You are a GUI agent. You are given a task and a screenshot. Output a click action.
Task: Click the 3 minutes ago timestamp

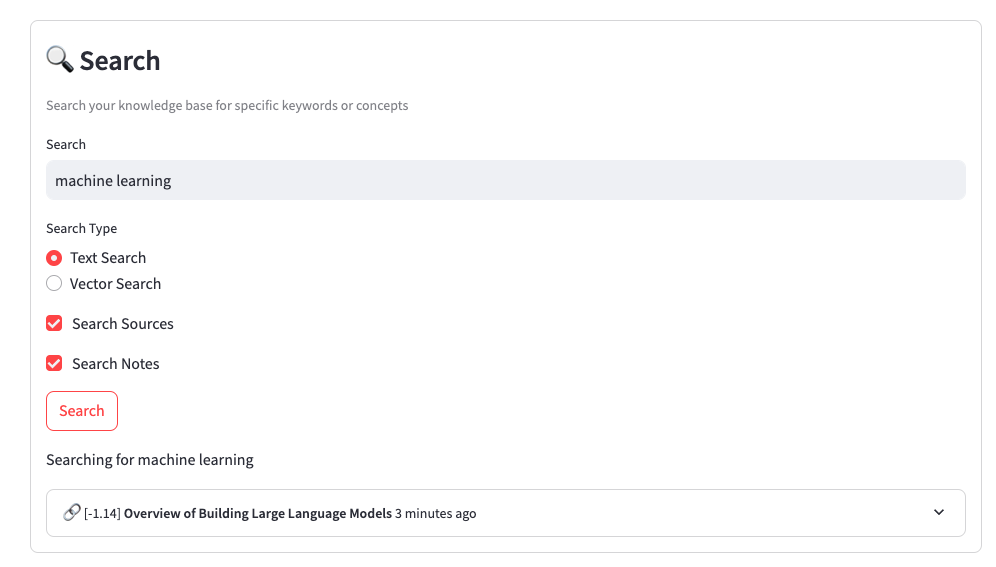(x=435, y=514)
